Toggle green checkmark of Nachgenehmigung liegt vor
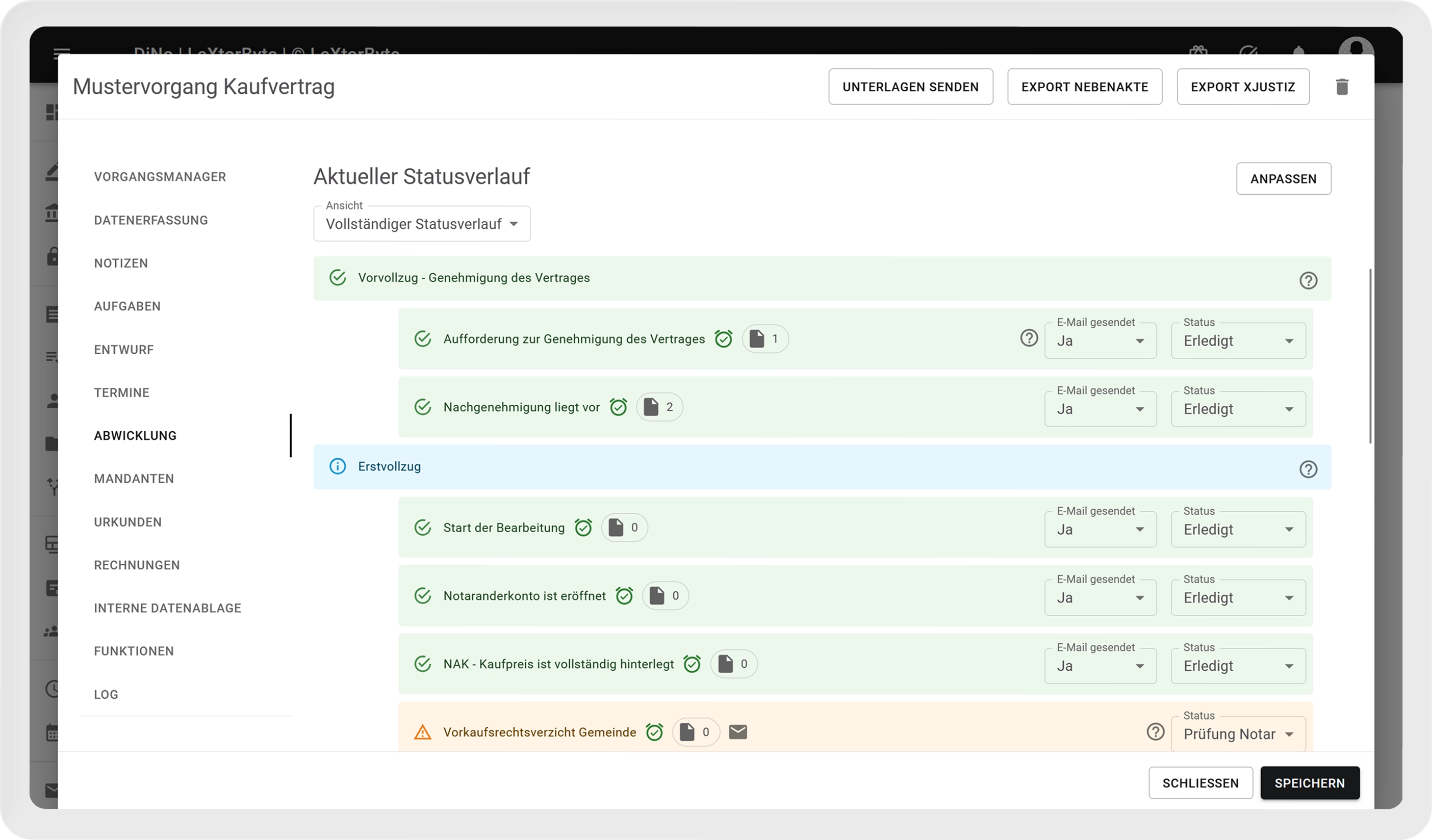The image size is (1432, 840). click(422, 407)
